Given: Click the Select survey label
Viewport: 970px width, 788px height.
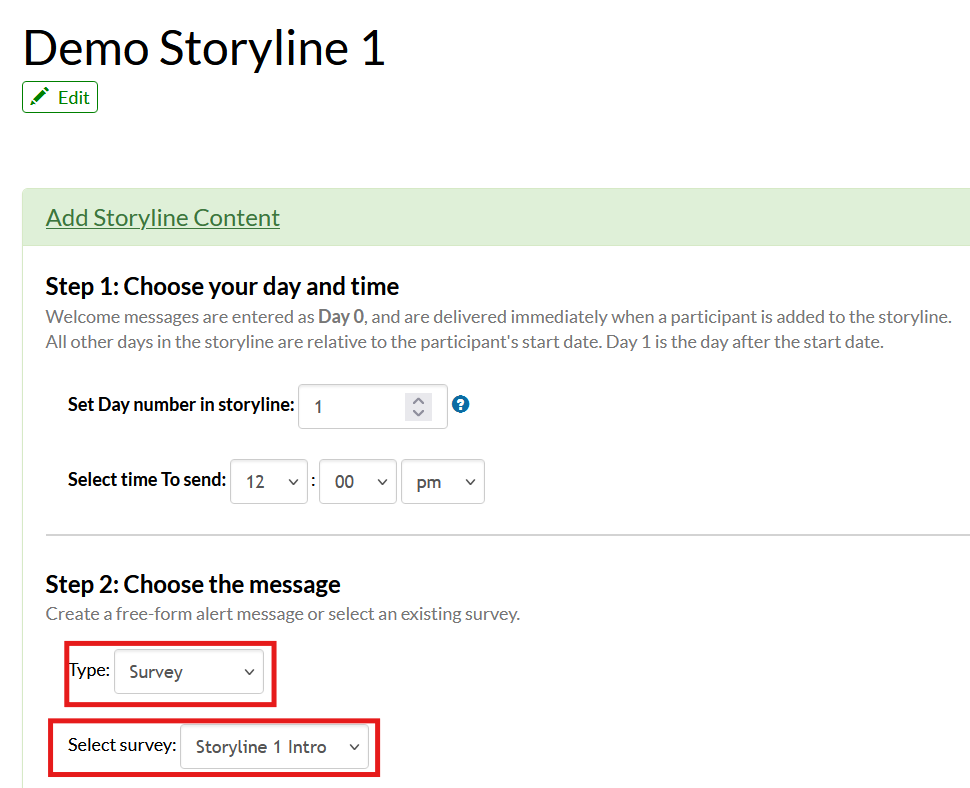Looking at the screenshot, I should [x=122, y=745].
